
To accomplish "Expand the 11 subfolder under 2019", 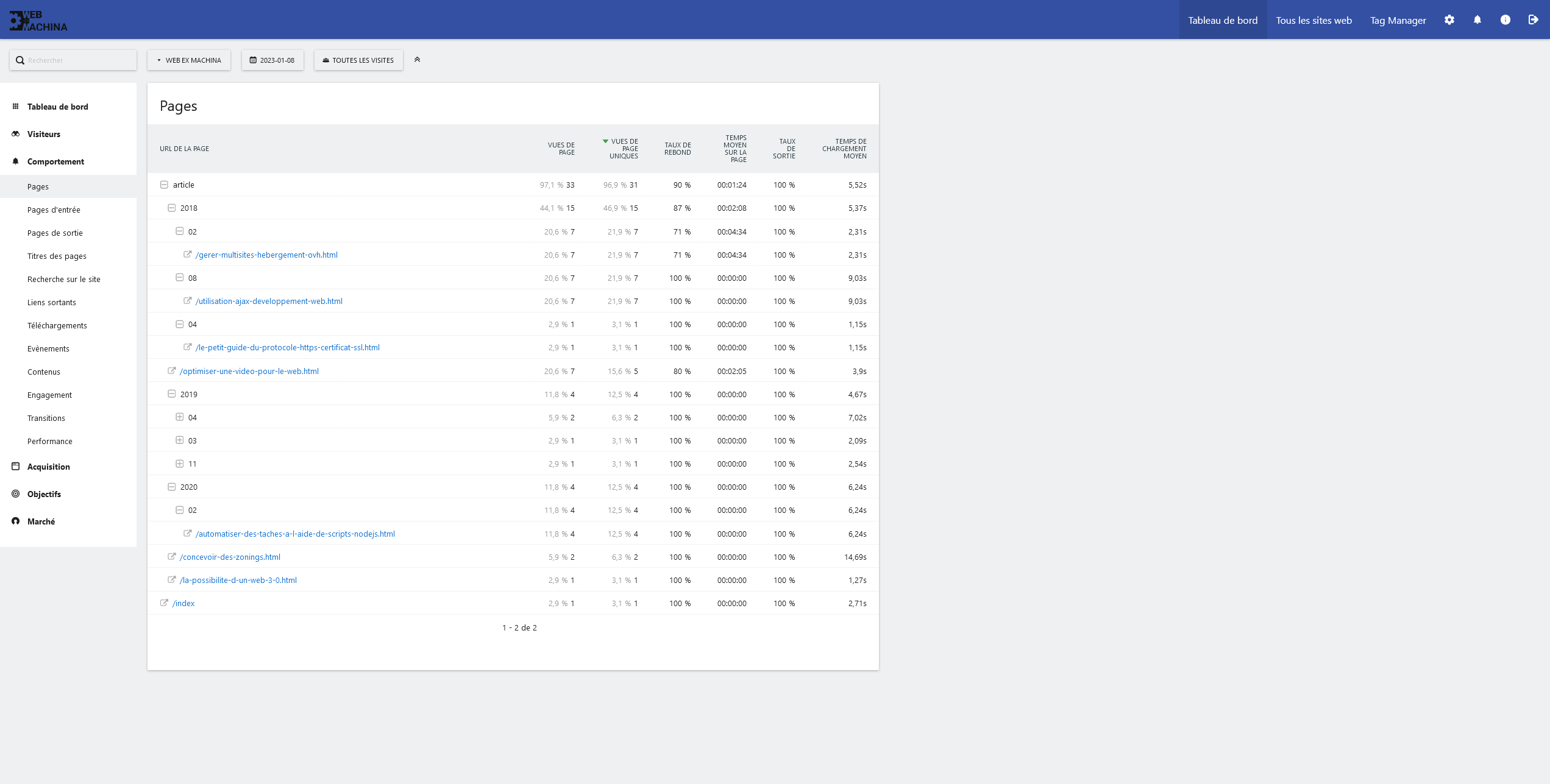I will [x=180, y=464].
